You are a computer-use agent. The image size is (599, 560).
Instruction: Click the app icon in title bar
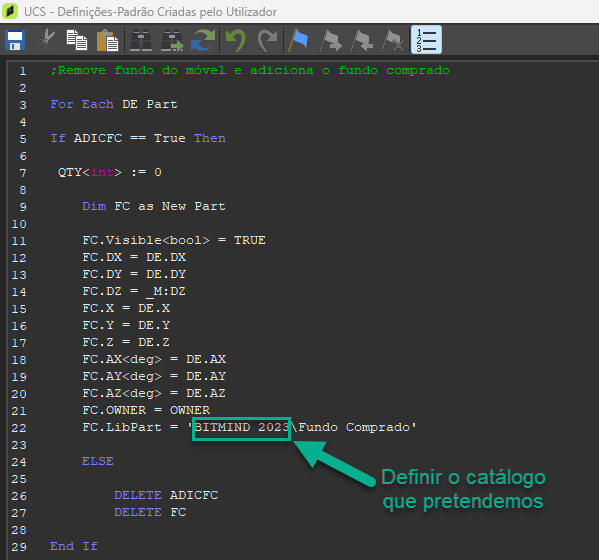pyautogui.click(x=10, y=11)
